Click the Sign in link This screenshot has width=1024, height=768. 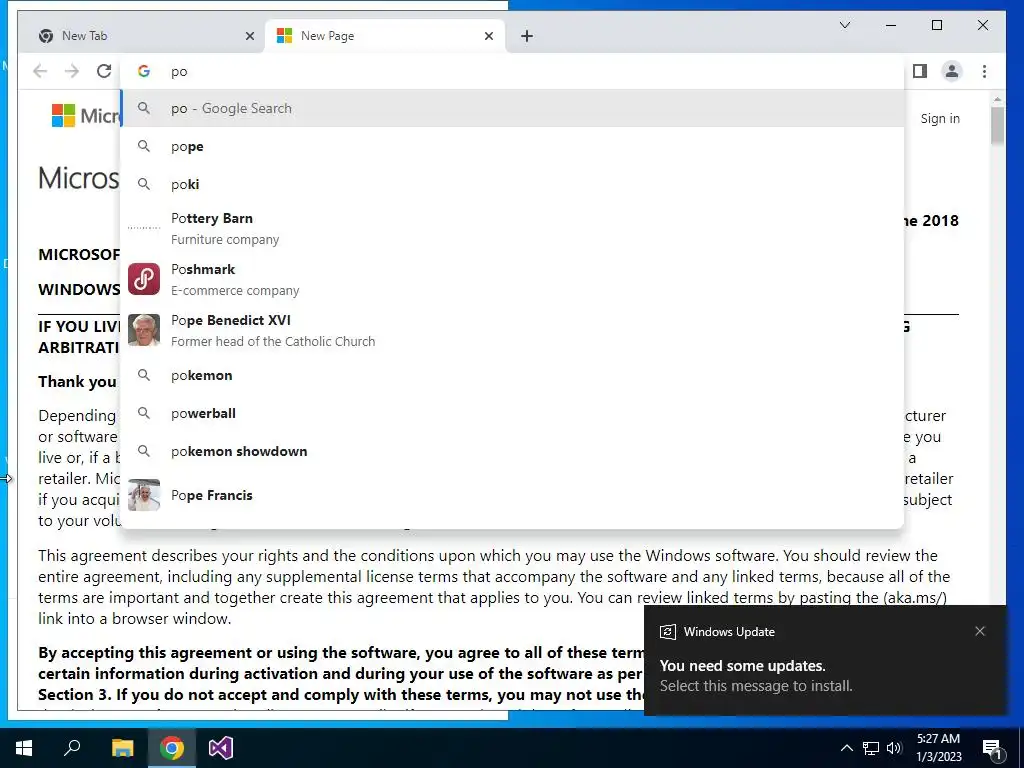pos(940,118)
